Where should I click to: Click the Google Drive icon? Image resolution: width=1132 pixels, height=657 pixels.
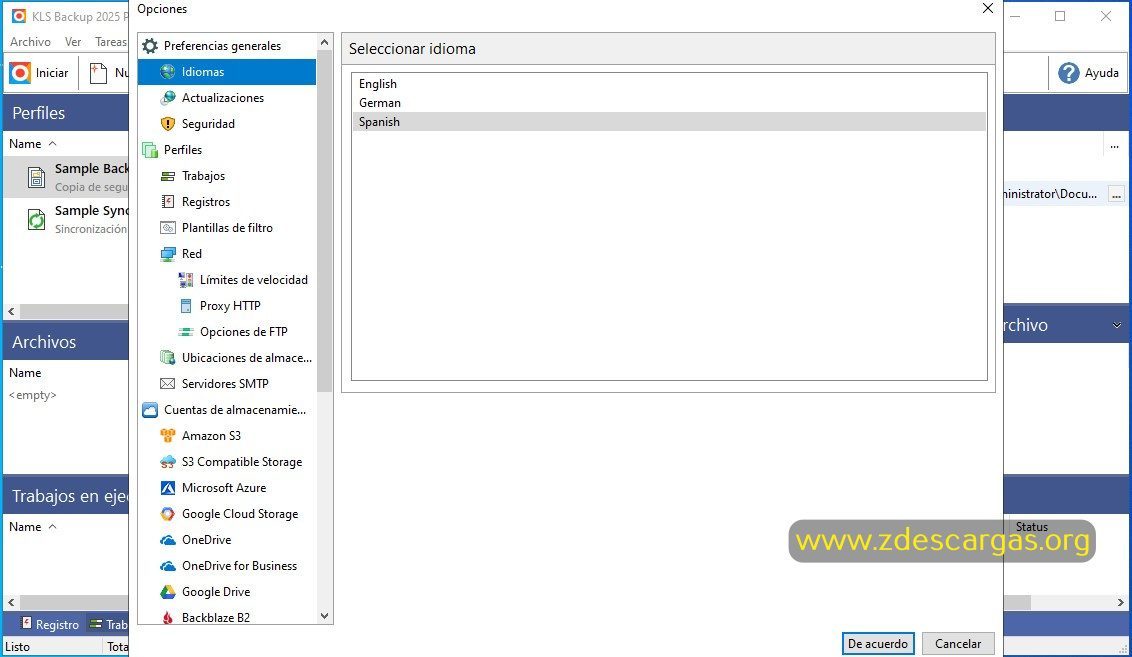167,592
